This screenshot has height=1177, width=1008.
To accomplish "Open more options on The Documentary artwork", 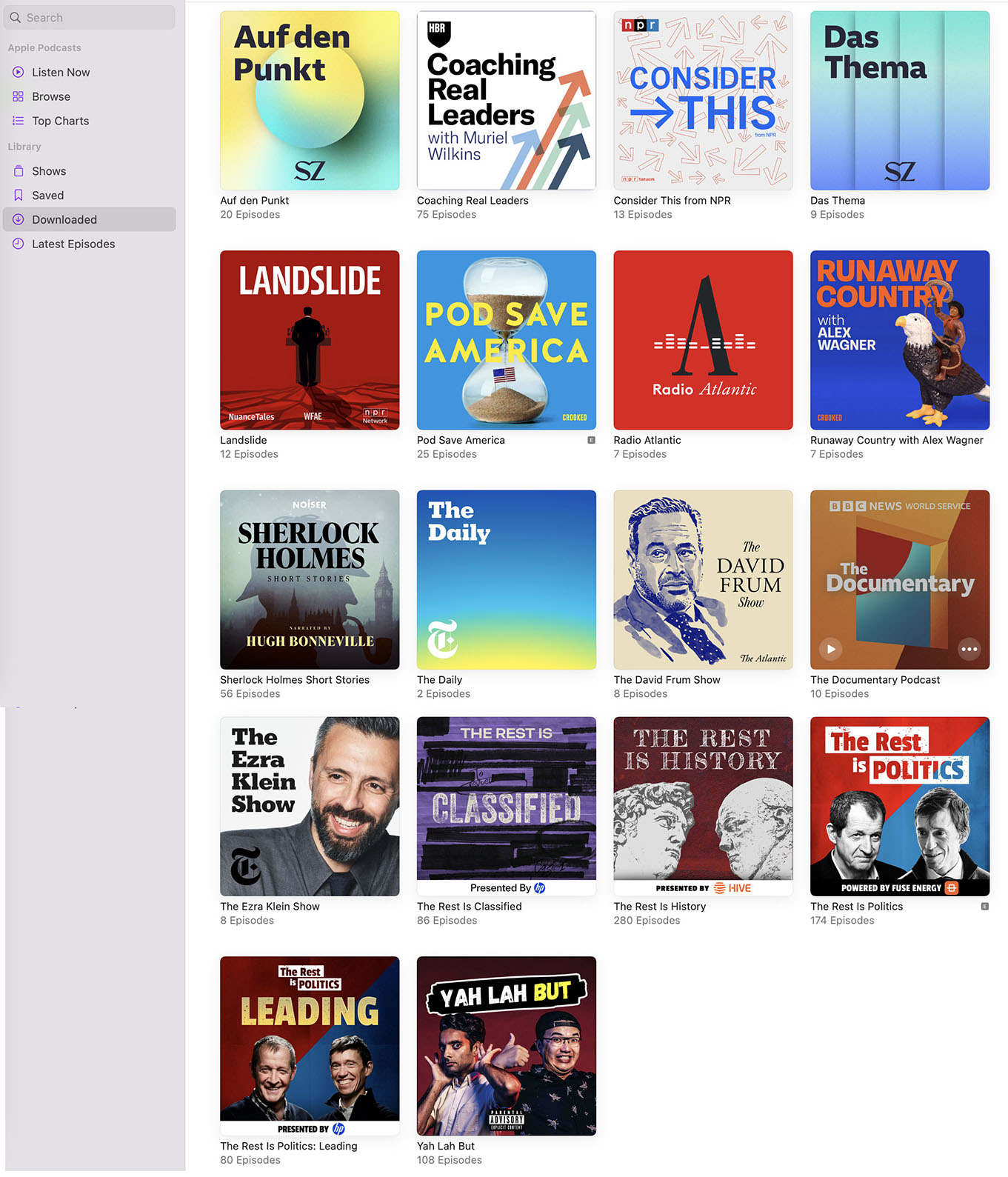I will (x=969, y=649).
